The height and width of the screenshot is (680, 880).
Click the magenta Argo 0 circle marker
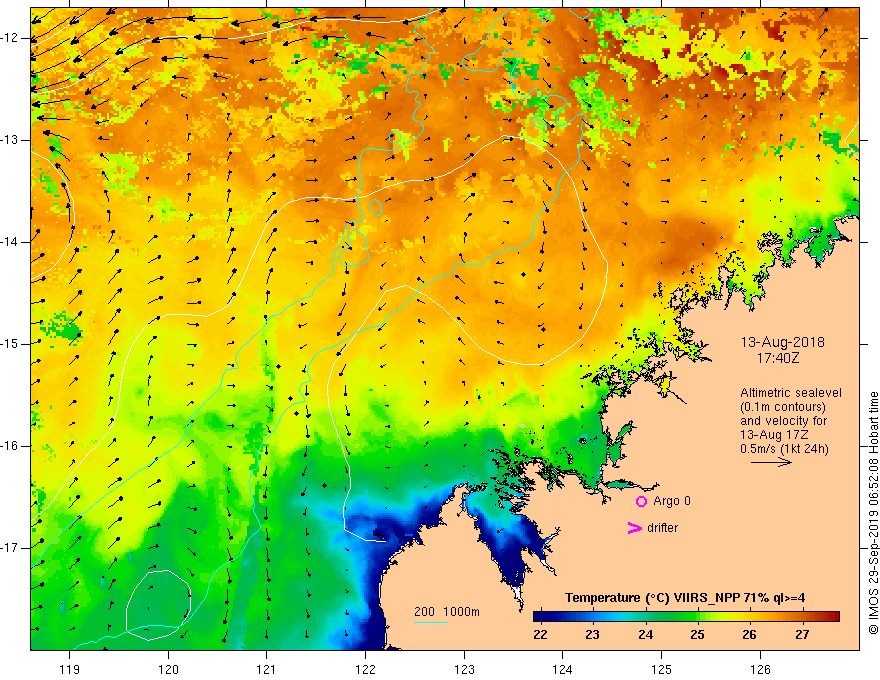coord(641,502)
